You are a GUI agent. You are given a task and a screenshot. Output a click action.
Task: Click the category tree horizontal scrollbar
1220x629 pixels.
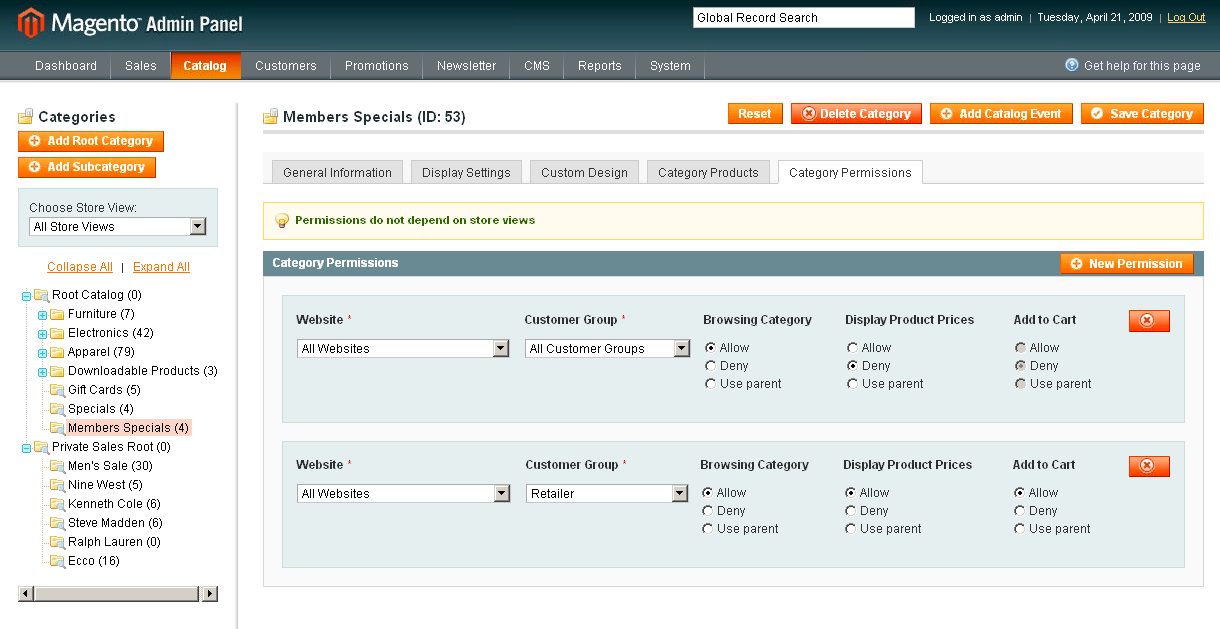pos(117,594)
